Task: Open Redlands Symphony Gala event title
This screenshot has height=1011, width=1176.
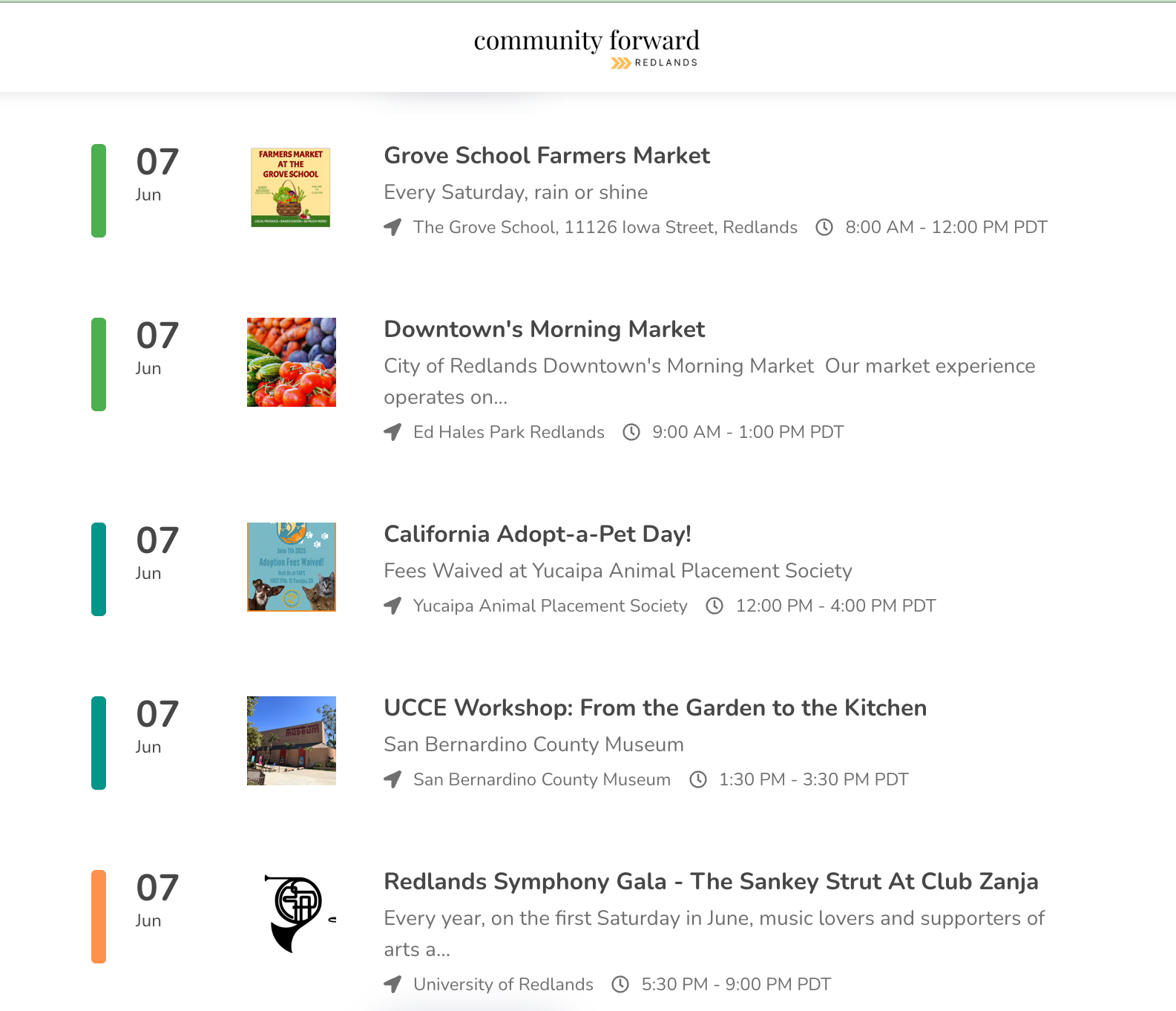Action: click(711, 881)
